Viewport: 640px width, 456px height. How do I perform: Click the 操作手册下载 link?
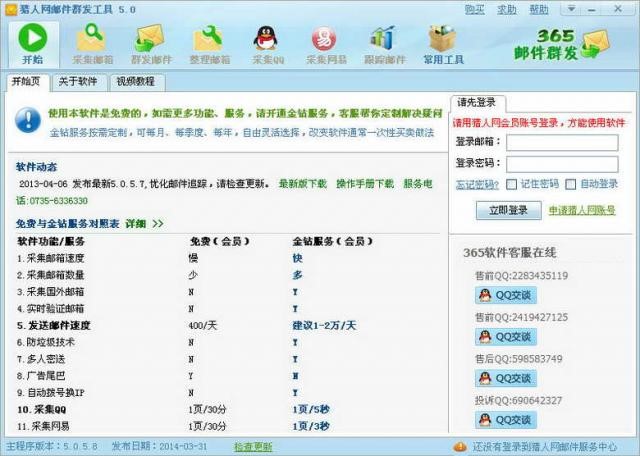click(x=365, y=184)
